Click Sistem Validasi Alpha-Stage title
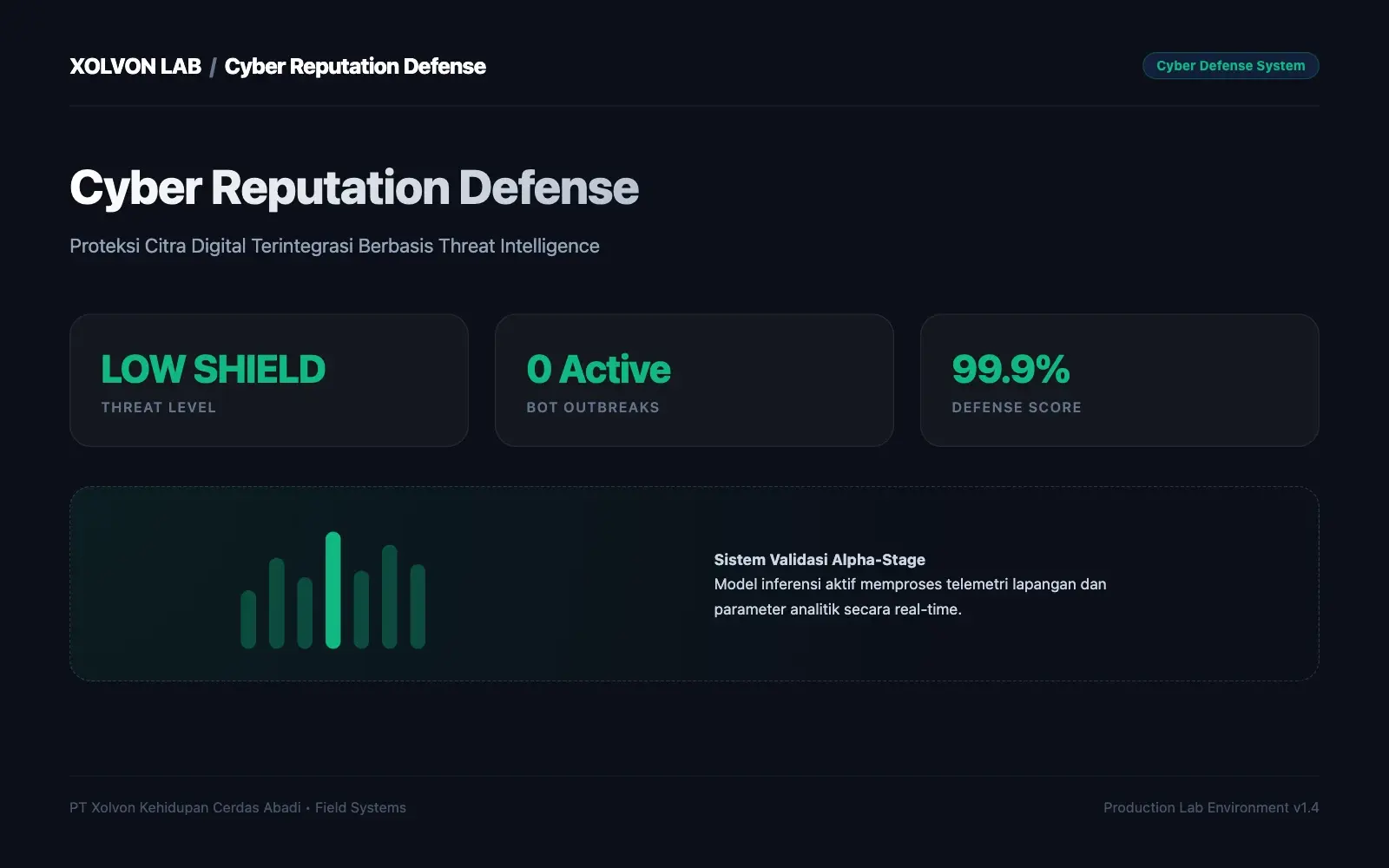The width and height of the screenshot is (1389, 868). coord(820,560)
